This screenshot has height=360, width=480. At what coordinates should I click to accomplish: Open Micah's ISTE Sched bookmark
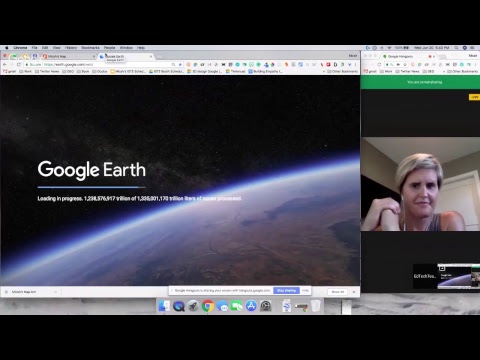[128, 71]
